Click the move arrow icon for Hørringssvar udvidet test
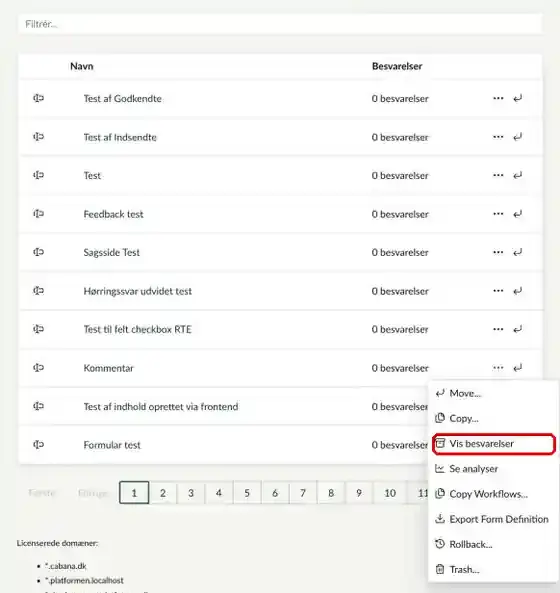The width and height of the screenshot is (560, 593). (x=518, y=291)
